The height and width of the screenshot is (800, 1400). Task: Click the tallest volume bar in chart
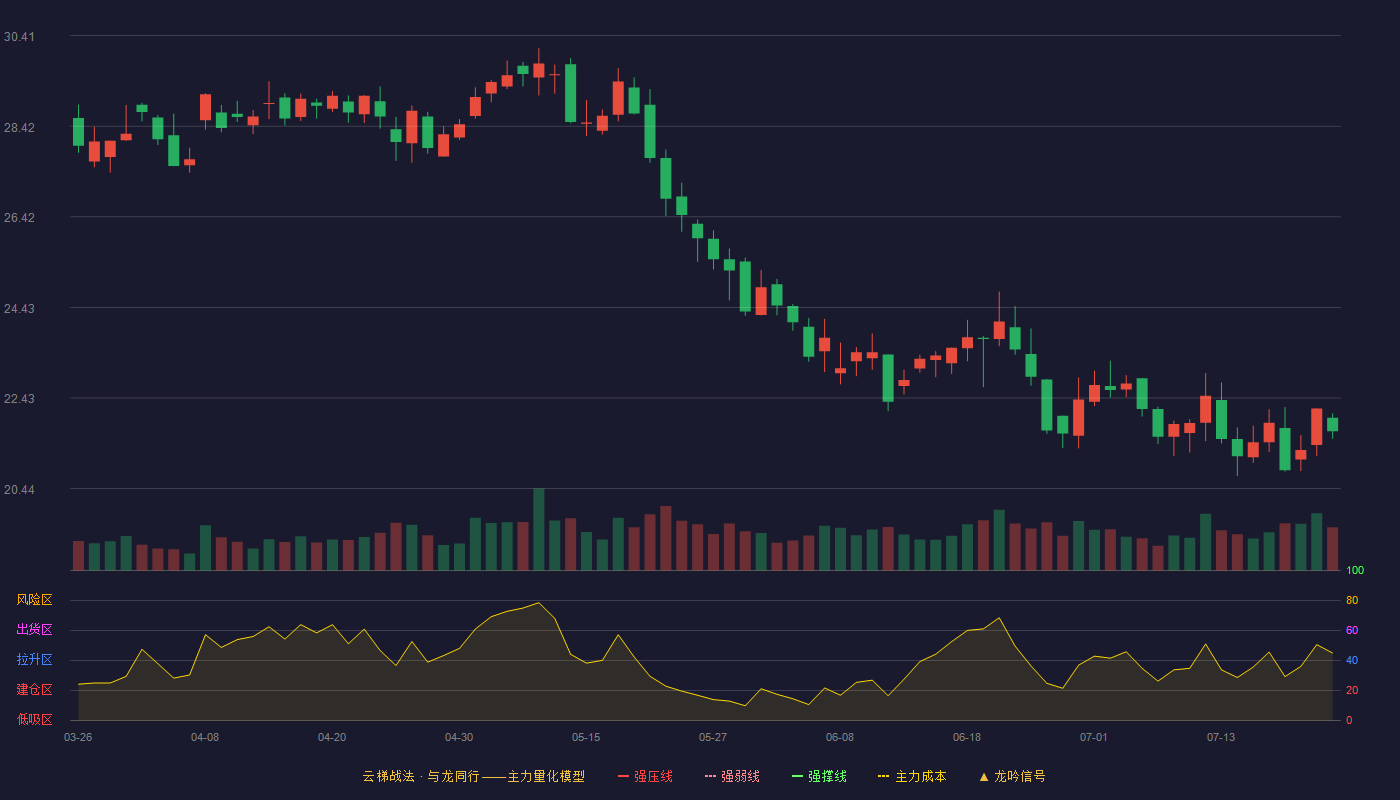click(x=539, y=529)
